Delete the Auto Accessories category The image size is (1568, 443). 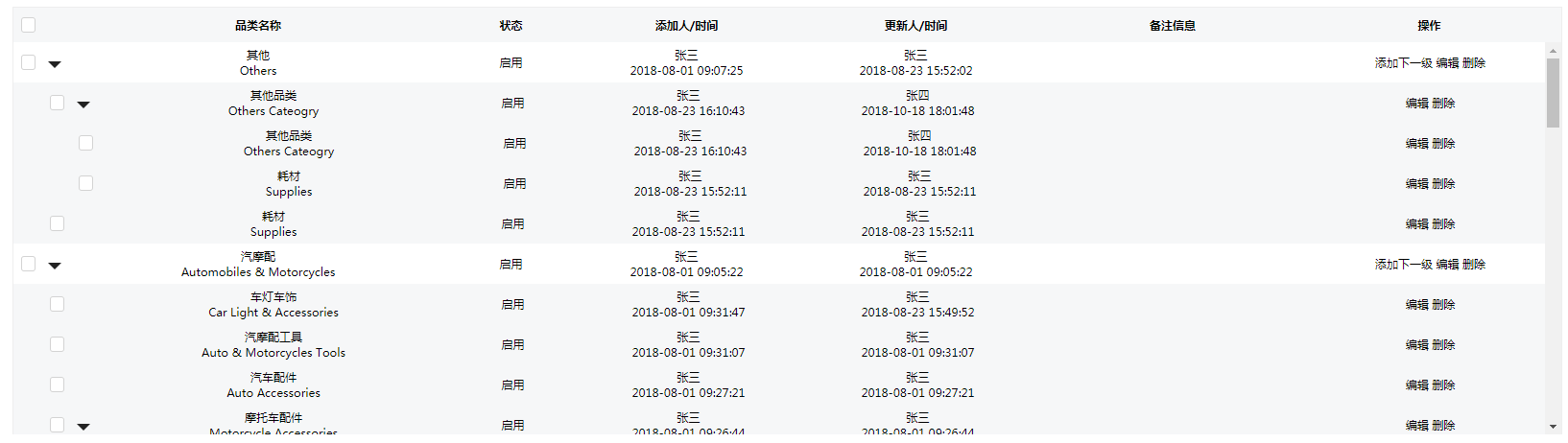(x=1443, y=385)
